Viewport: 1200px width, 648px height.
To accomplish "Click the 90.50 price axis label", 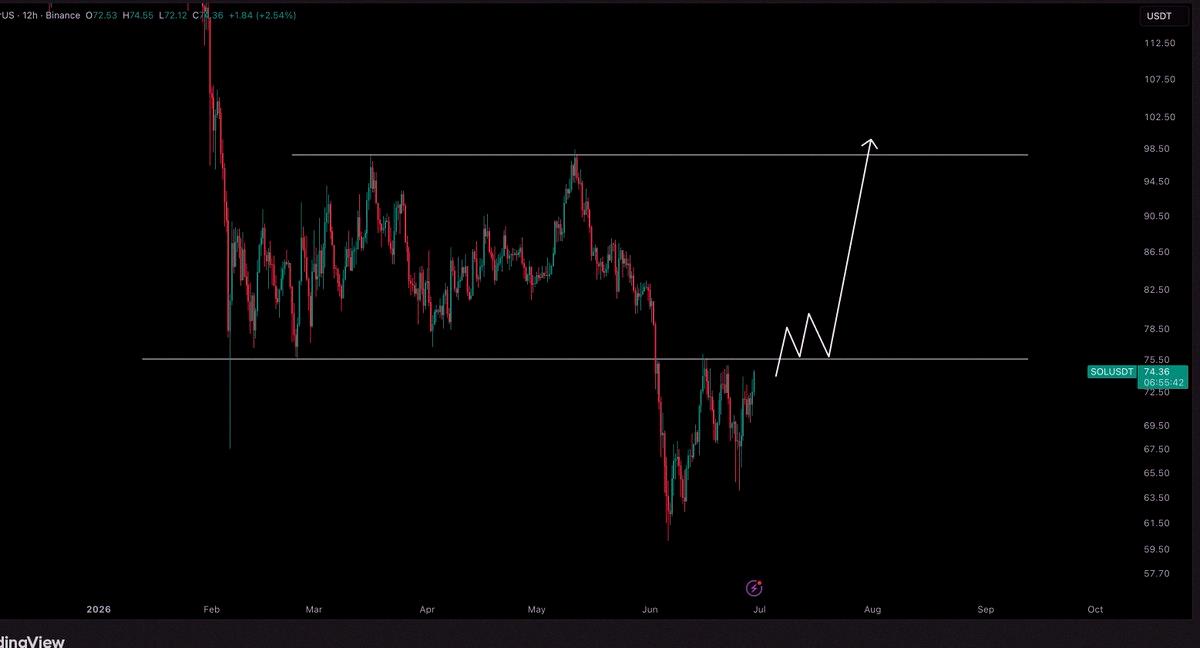I will click(1156, 217).
